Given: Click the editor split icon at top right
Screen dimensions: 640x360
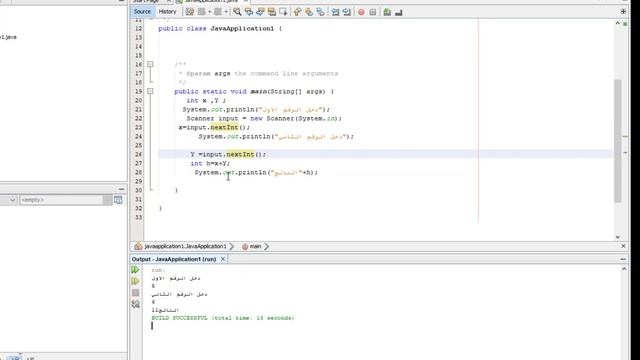Looking at the screenshot, I should point(623,11).
